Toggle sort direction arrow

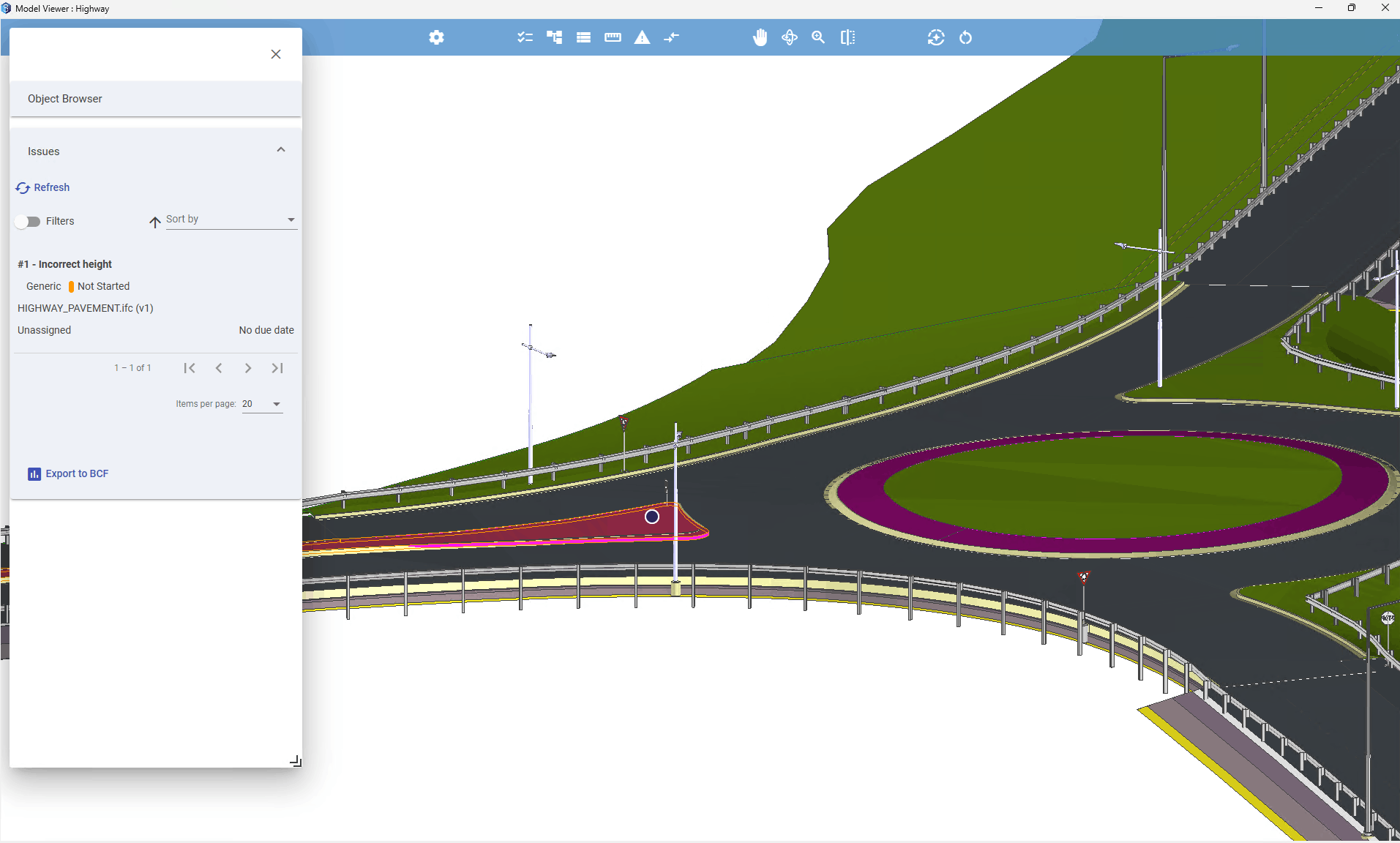click(154, 222)
